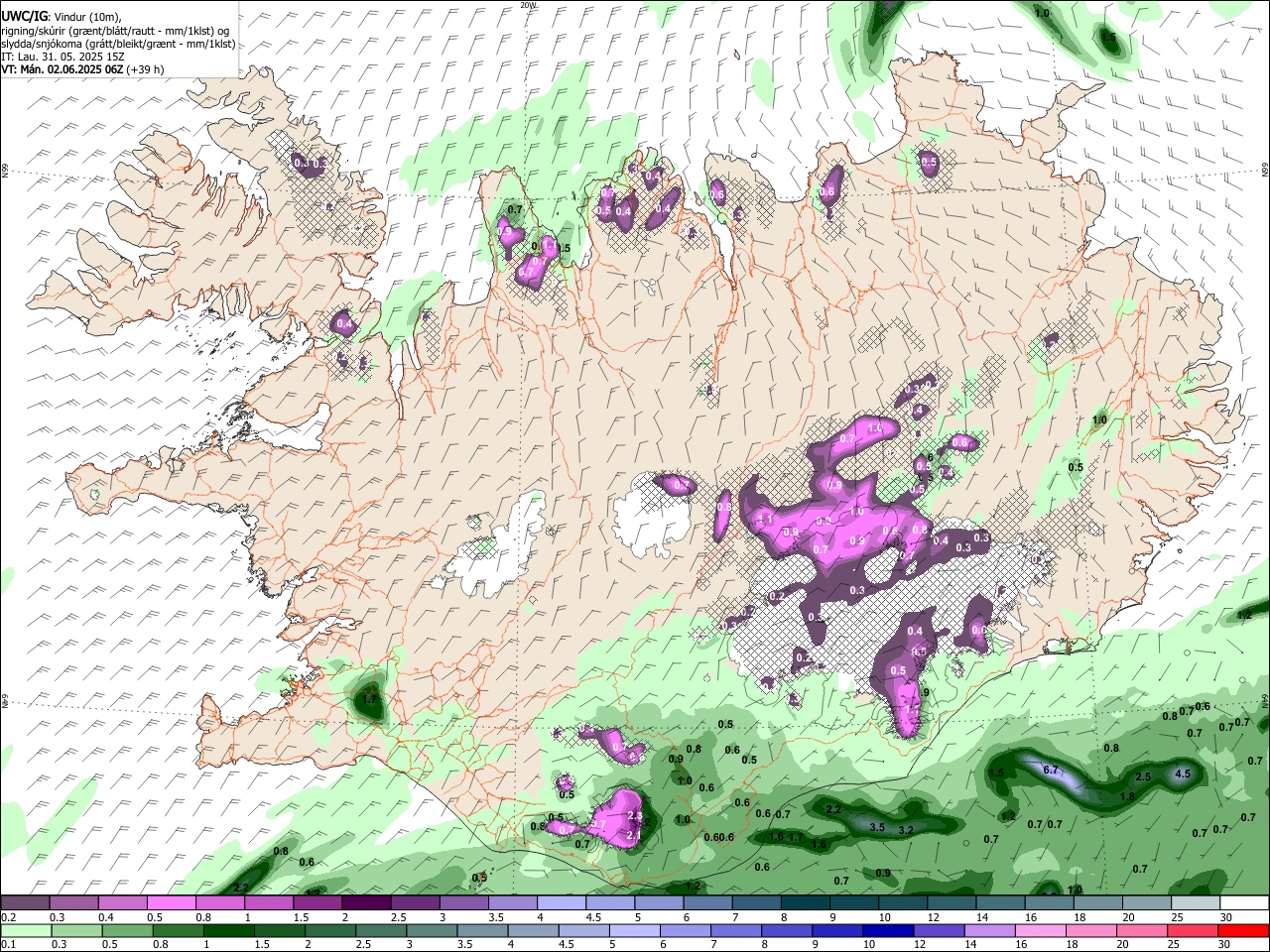Click the 1 label in the lower legend row
This screenshot has width=1270, height=952.
[206, 945]
